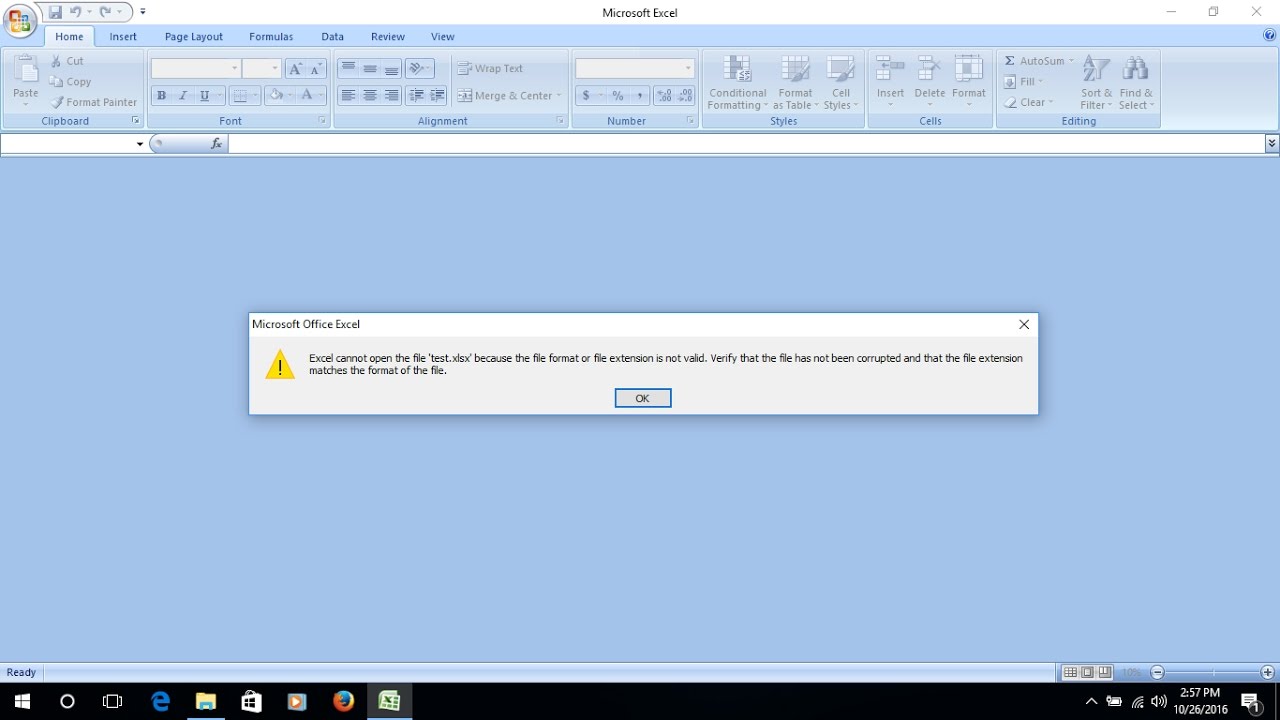Select the Format Painter brush
This screenshot has height=720, width=1280.
pyautogui.click(x=93, y=102)
